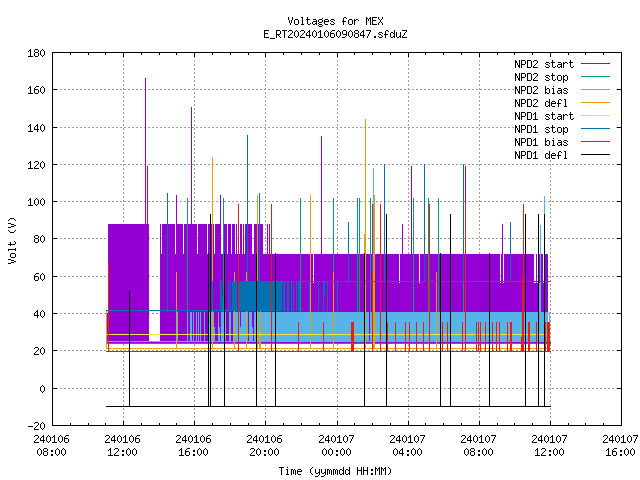640x480 pixels.
Task: Select the 'NPD1 defl' legend label
Action: click(541, 156)
